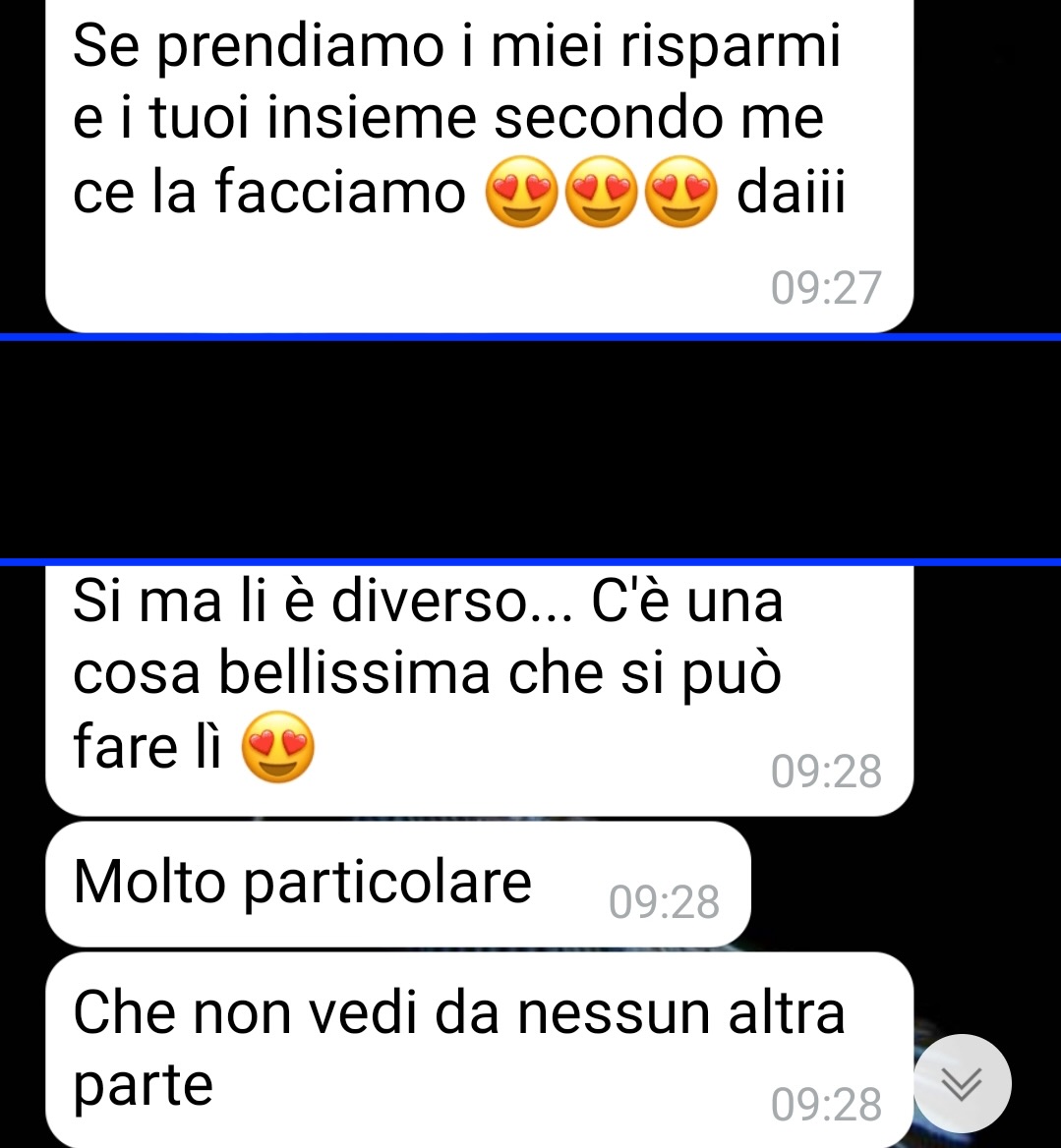Tap the scroll-to-bottom double chevron button
1061x1148 pixels.
tap(962, 1083)
